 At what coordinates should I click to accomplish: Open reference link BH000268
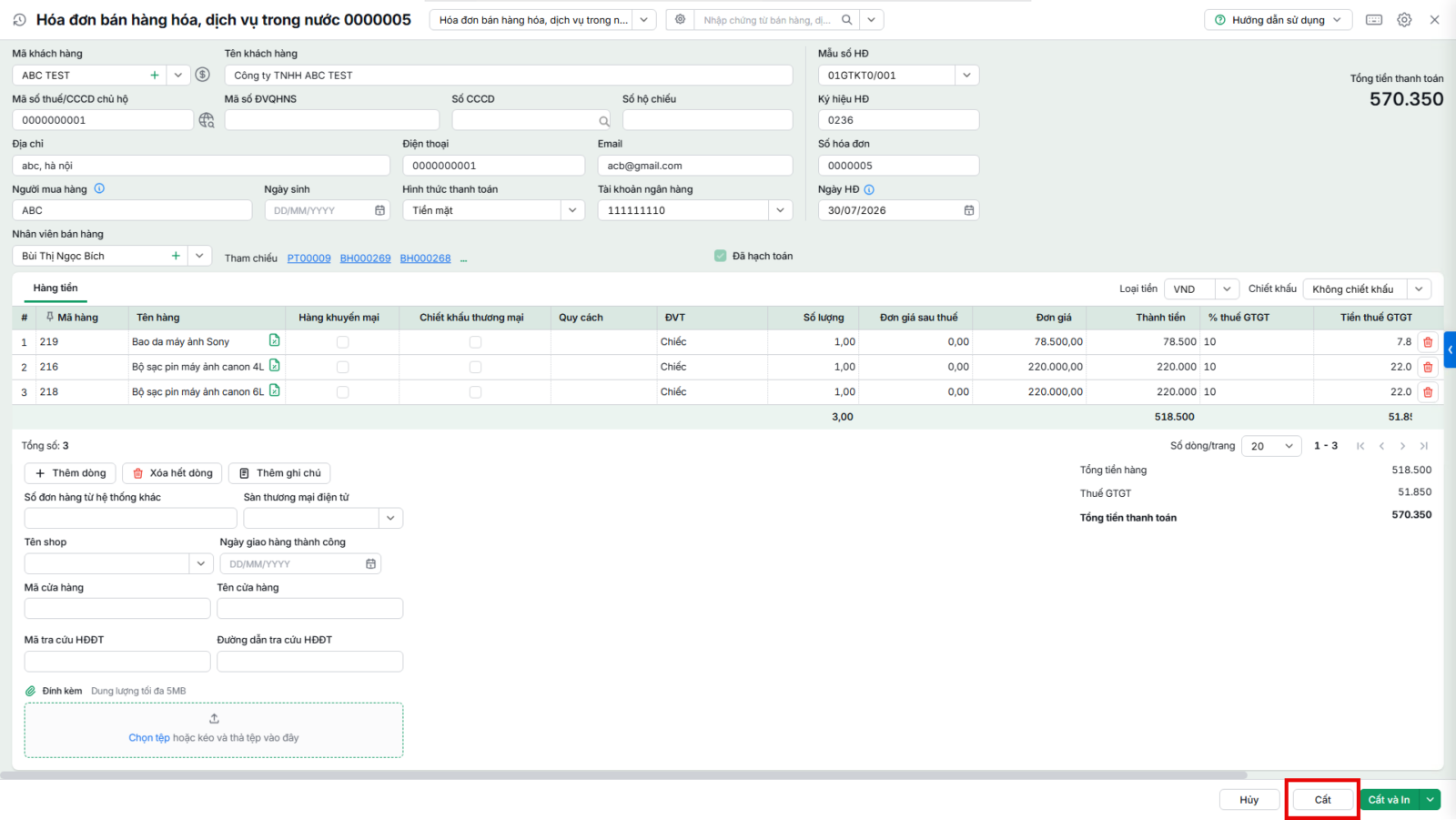[x=426, y=258]
